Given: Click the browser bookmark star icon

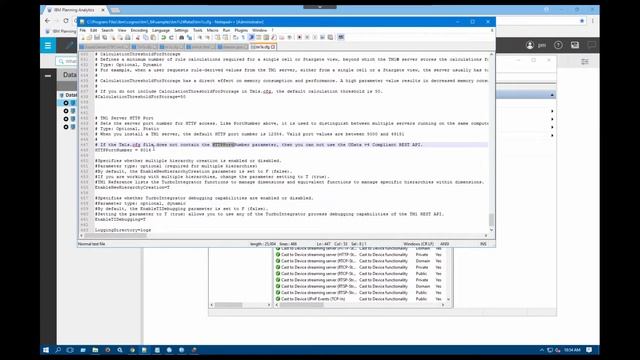Looking at the screenshot, I should [582, 20].
